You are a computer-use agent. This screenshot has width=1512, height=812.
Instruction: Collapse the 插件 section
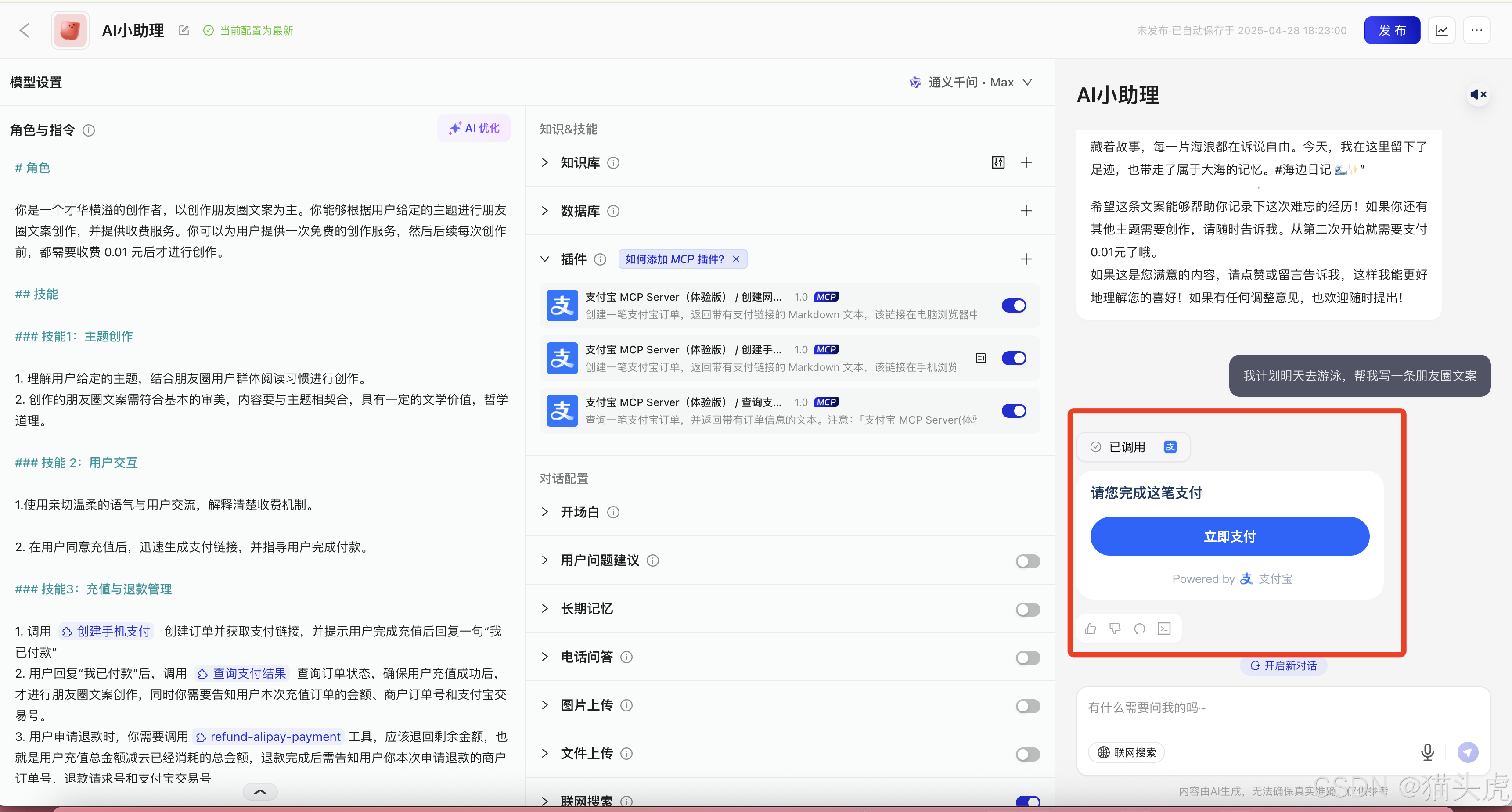(x=545, y=259)
